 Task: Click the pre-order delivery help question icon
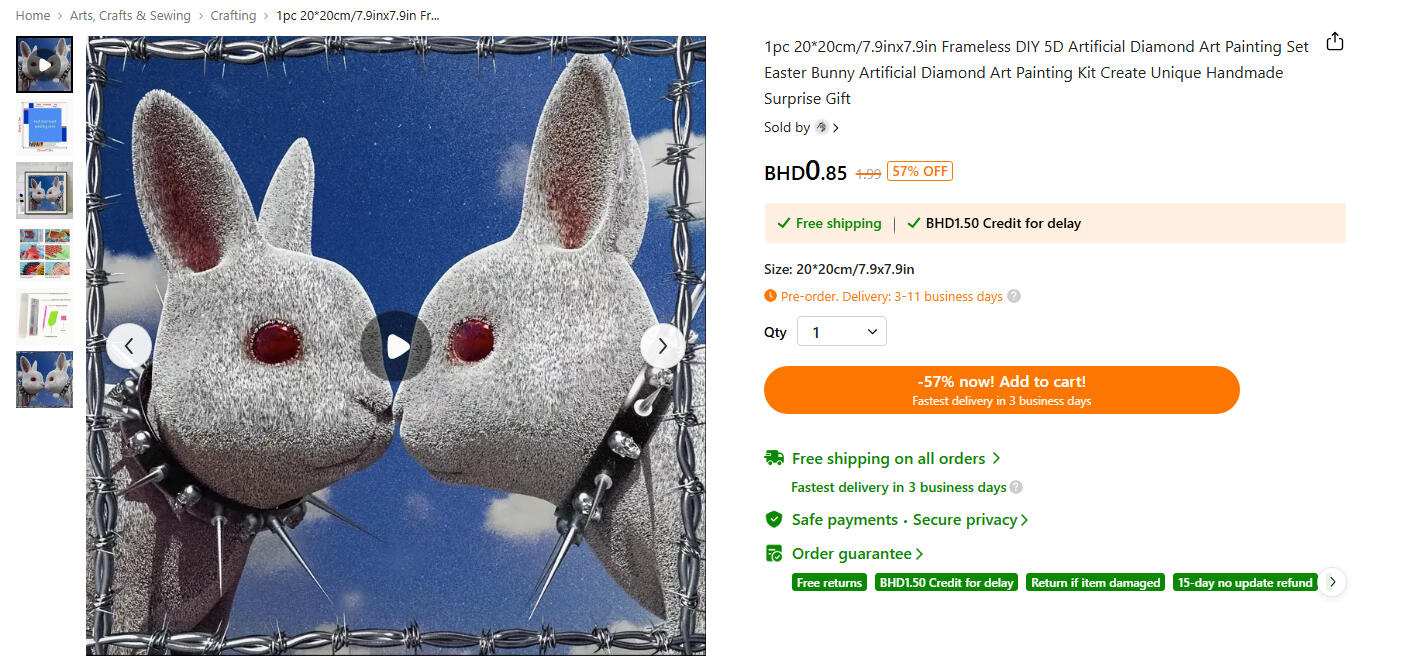(1014, 296)
